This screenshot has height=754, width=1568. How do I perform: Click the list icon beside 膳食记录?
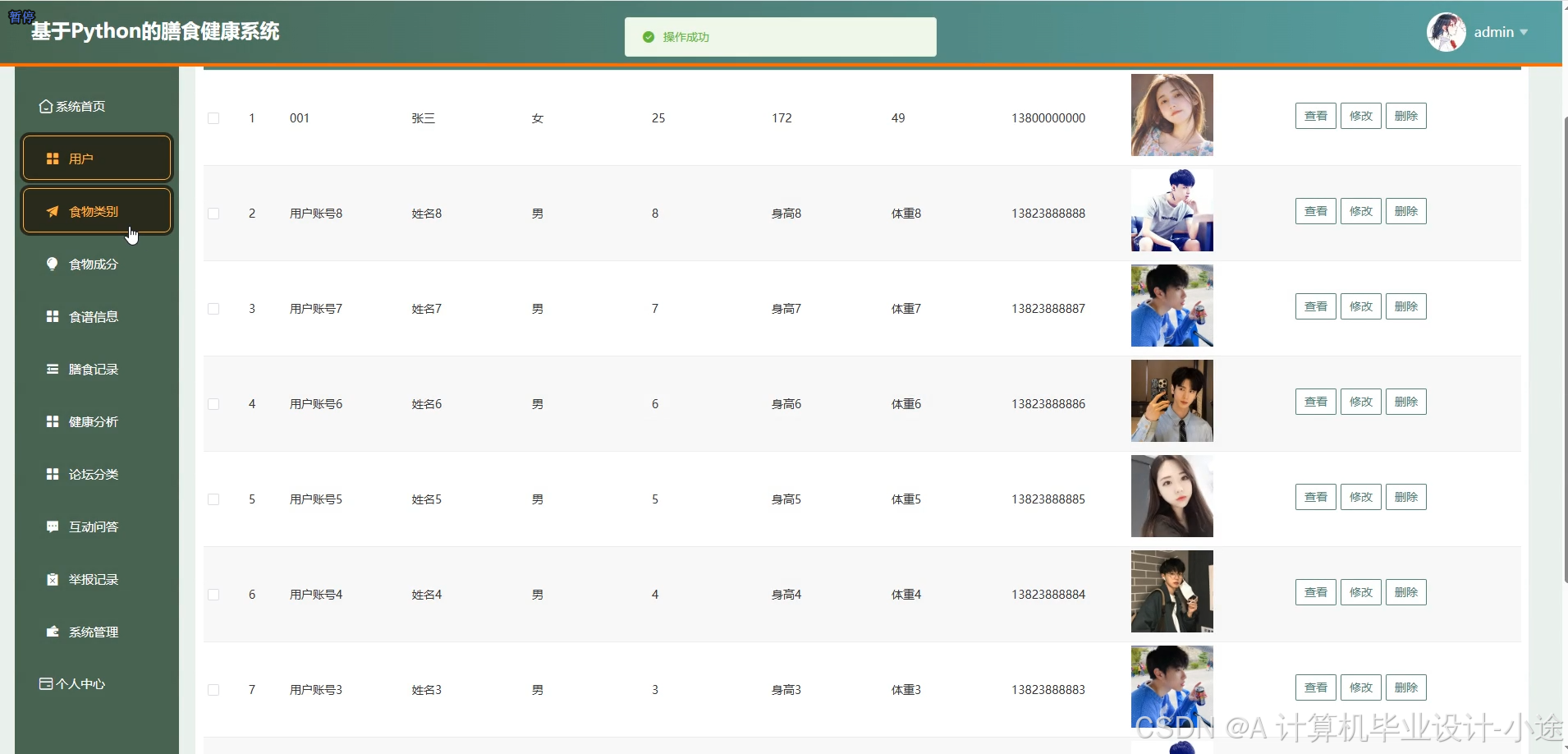click(53, 369)
